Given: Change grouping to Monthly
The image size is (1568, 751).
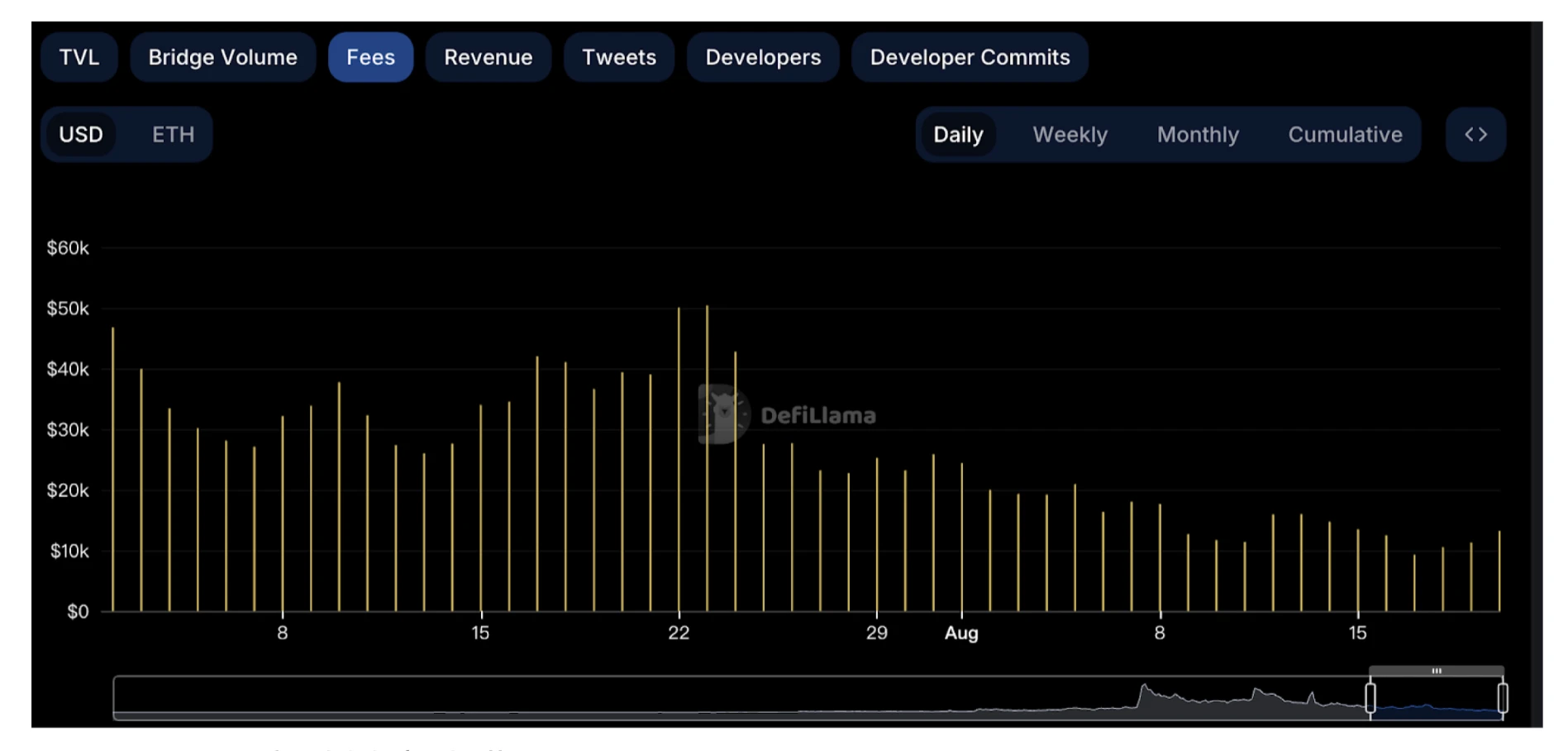Looking at the screenshot, I should [1198, 134].
